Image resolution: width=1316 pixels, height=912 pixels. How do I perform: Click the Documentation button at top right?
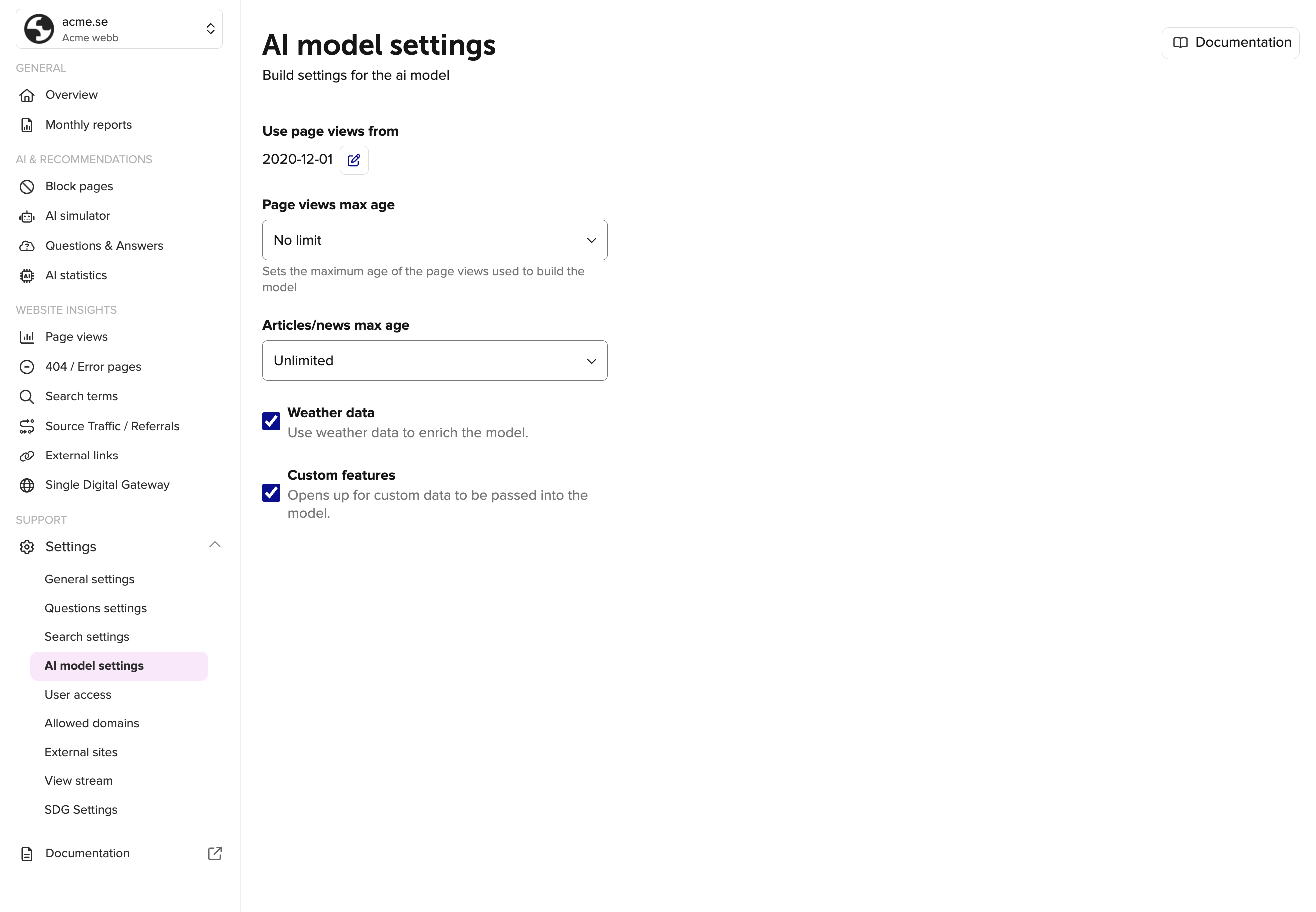coord(1230,43)
